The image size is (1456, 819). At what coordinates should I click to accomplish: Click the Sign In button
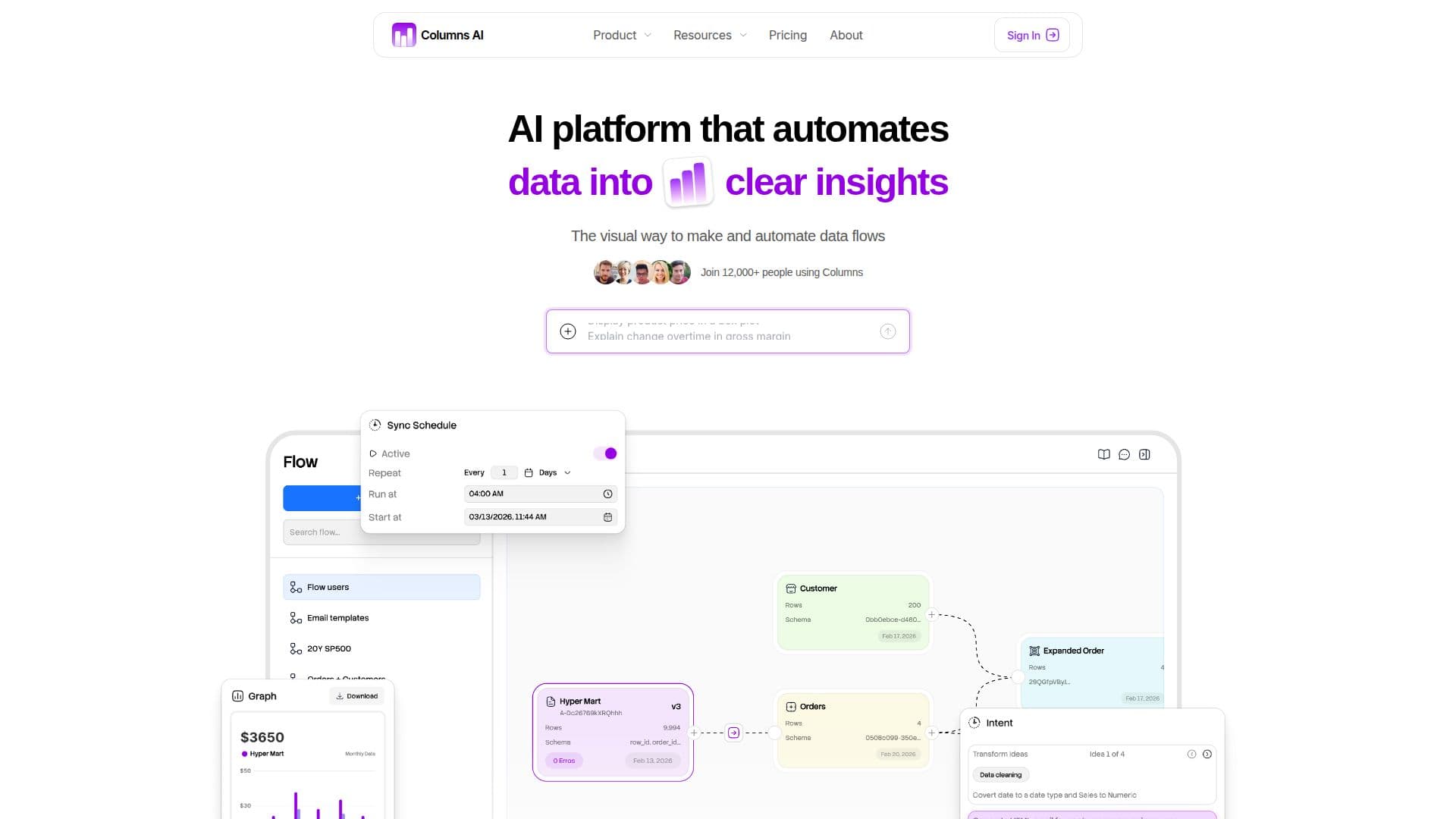[1031, 35]
